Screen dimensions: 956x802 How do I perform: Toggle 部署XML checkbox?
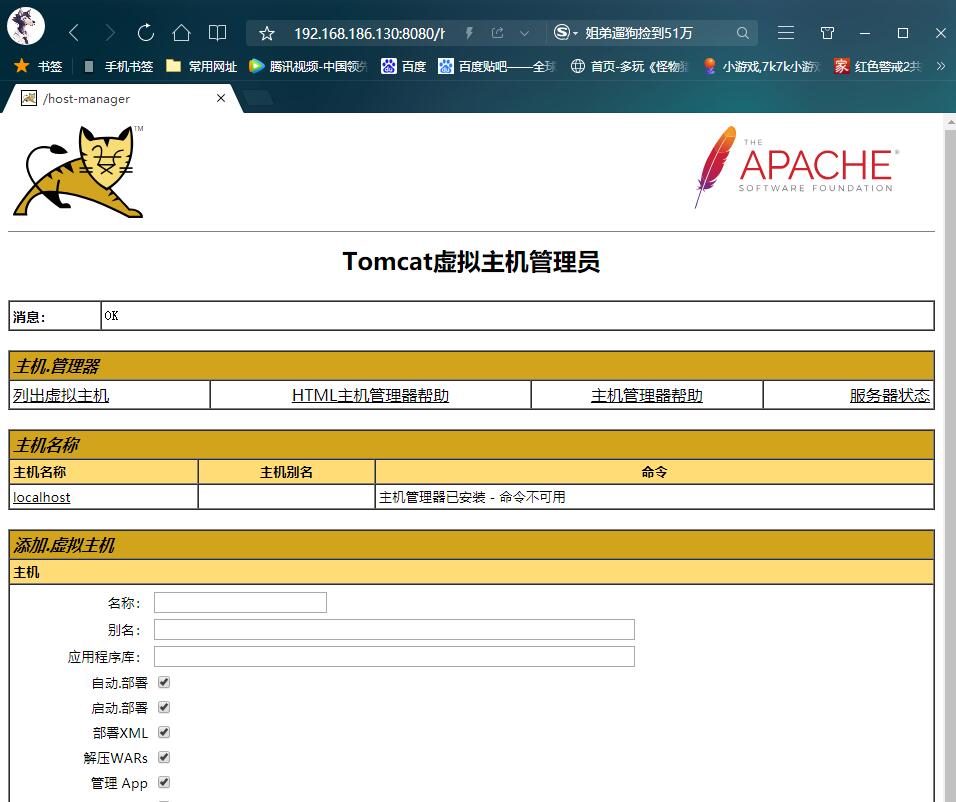pyautogui.click(x=164, y=732)
